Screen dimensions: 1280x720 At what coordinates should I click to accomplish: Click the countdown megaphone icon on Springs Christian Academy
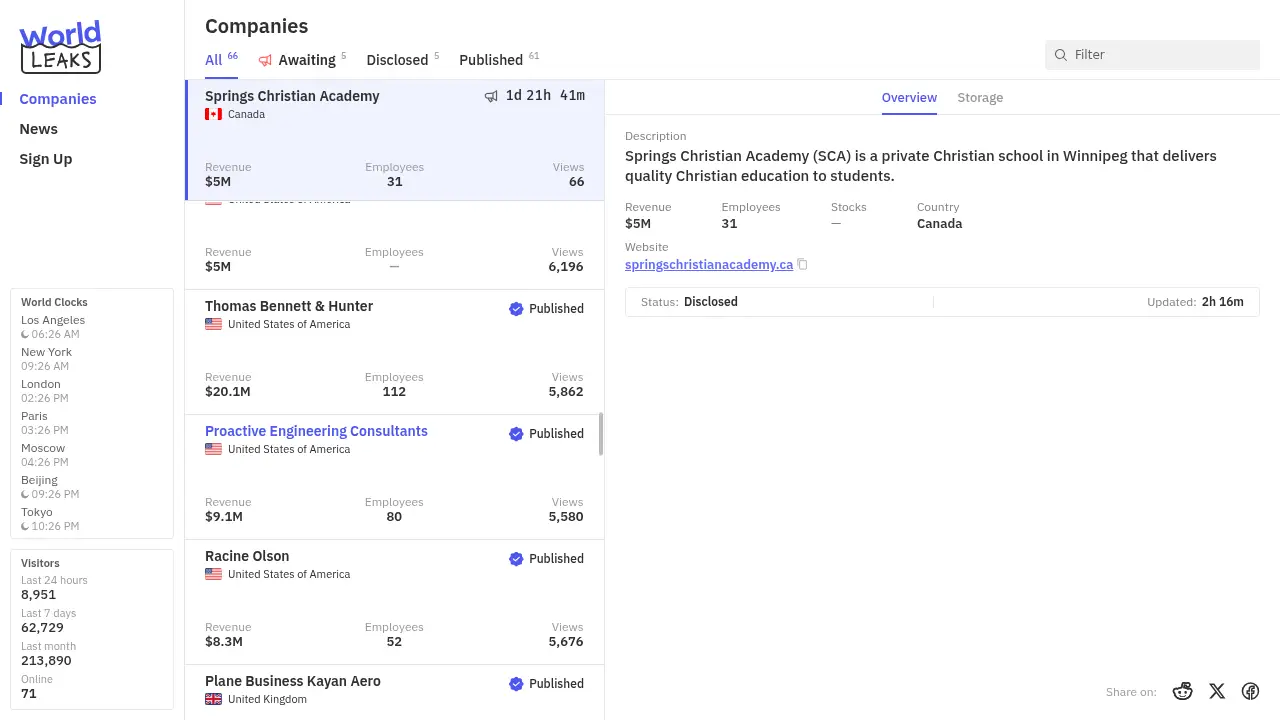pos(491,96)
